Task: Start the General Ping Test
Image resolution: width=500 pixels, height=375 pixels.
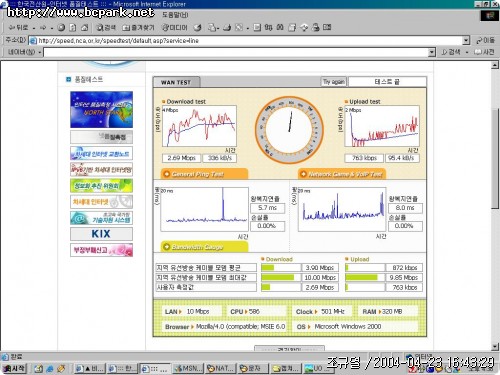Action: click(204, 174)
